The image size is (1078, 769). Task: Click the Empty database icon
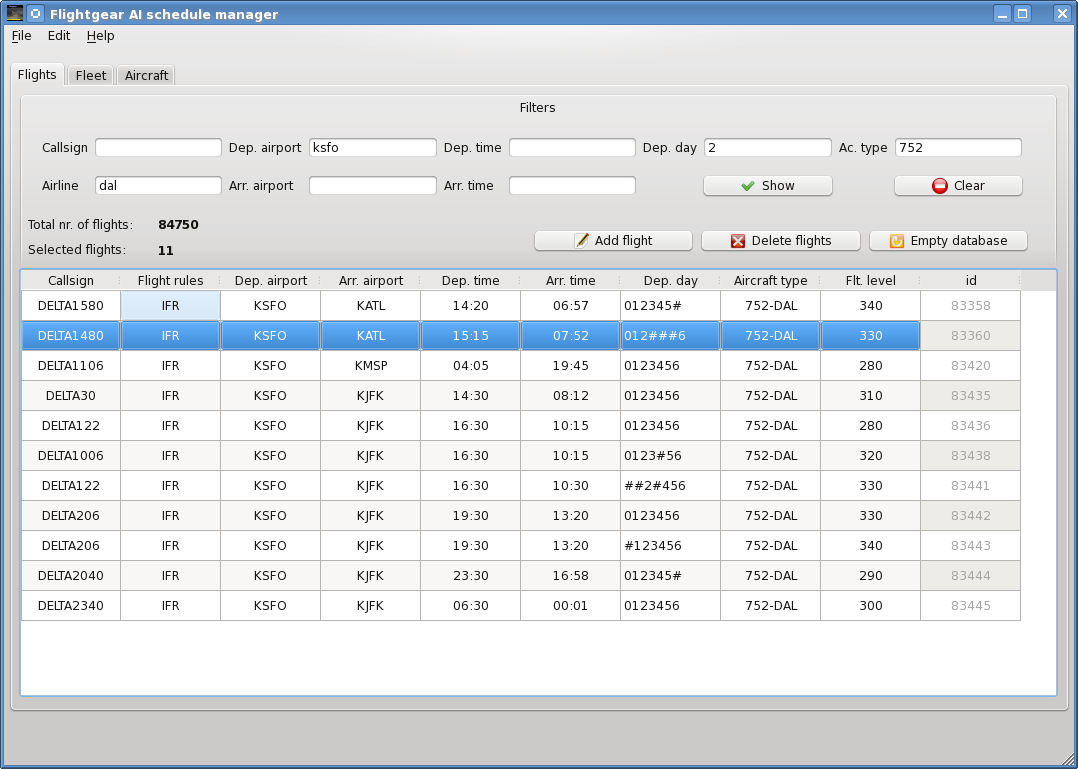point(897,241)
